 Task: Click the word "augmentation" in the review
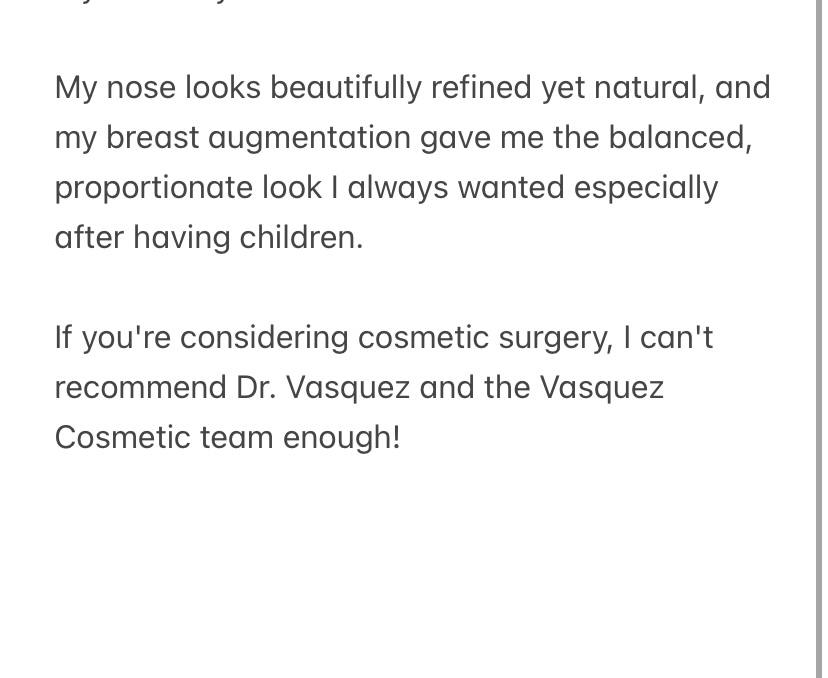coord(309,138)
